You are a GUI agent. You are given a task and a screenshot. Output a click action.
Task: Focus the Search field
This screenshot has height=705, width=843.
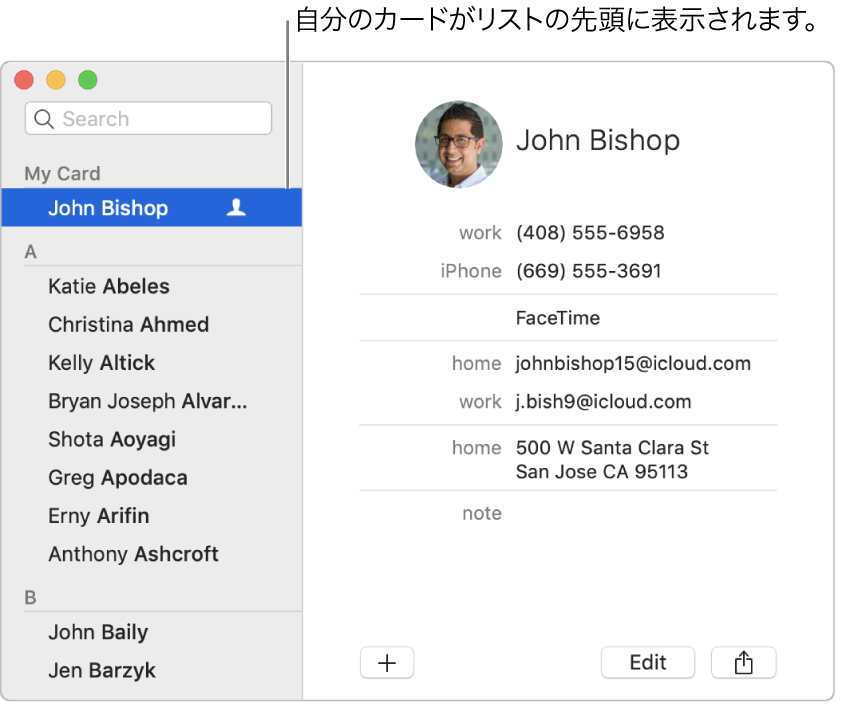pyautogui.click(x=148, y=118)
